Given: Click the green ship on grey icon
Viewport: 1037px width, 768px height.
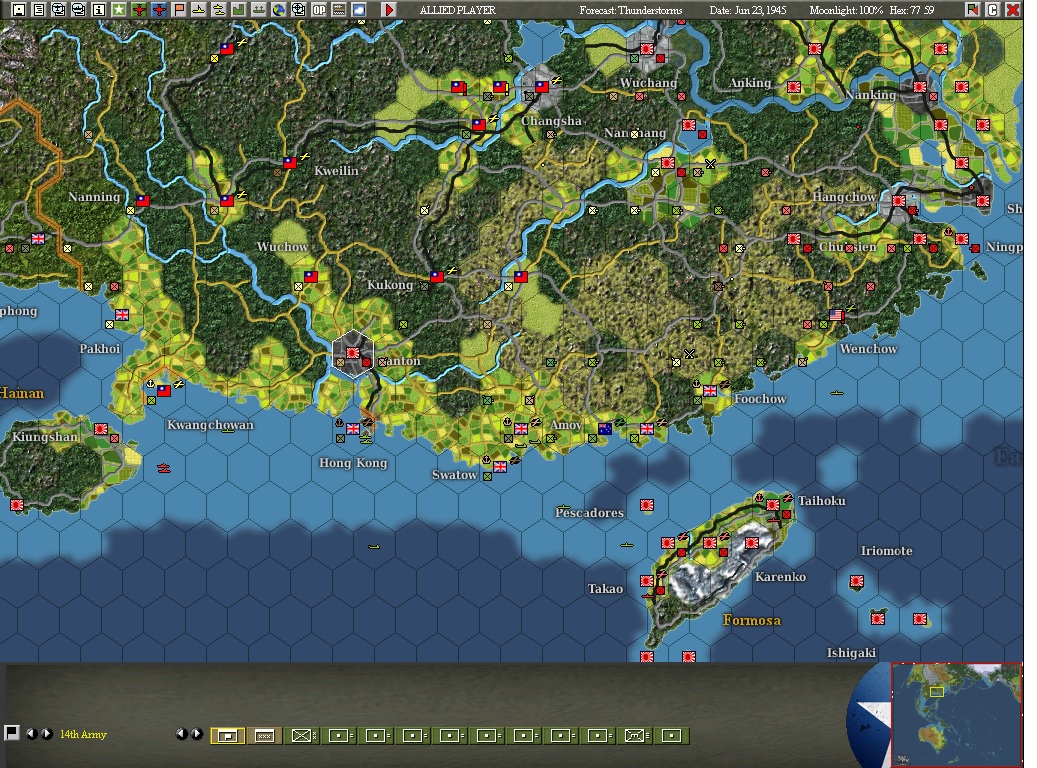Looking at the screenshot, I should coord(259,9).
